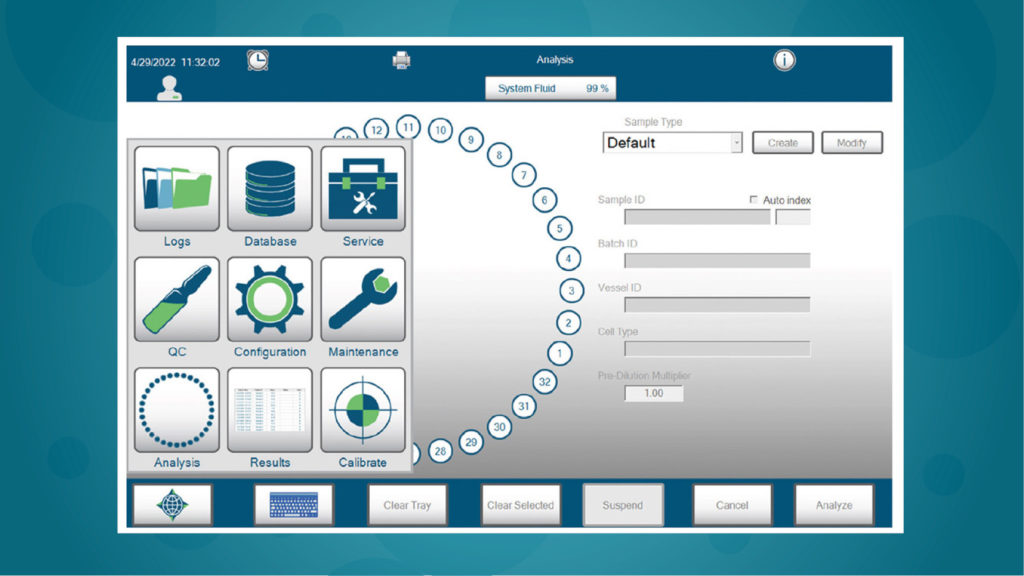
Task: Open the QC ampoule icon
Action: (x=176, y=299)
